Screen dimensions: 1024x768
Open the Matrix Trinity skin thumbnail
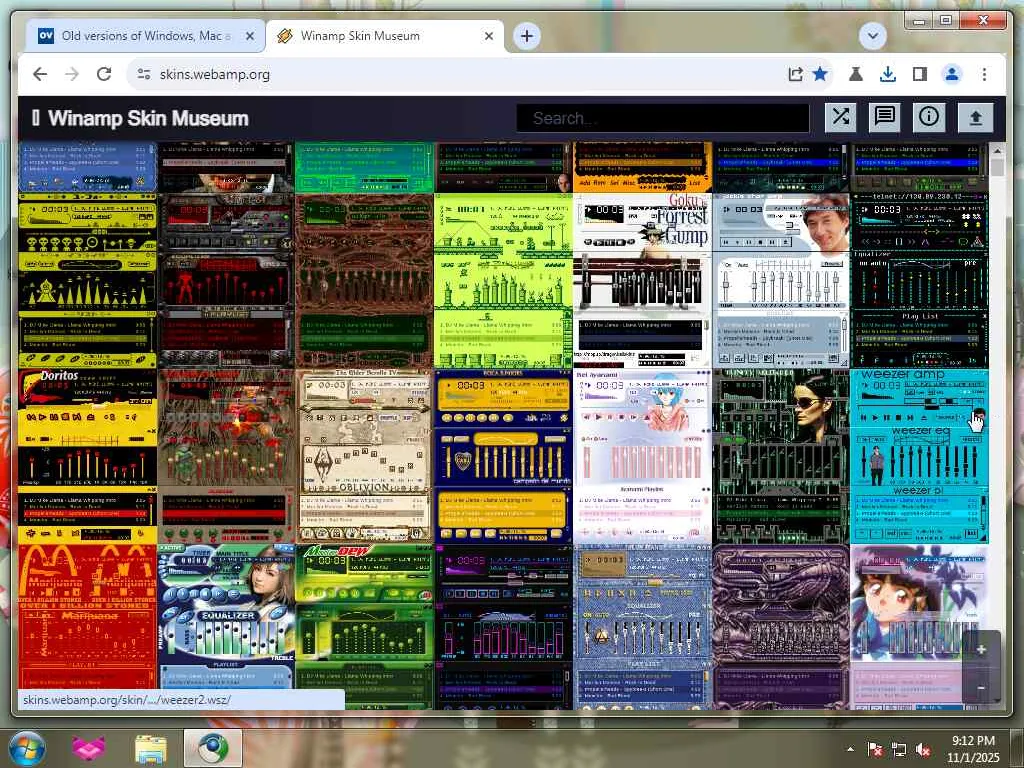click(781, 456)
